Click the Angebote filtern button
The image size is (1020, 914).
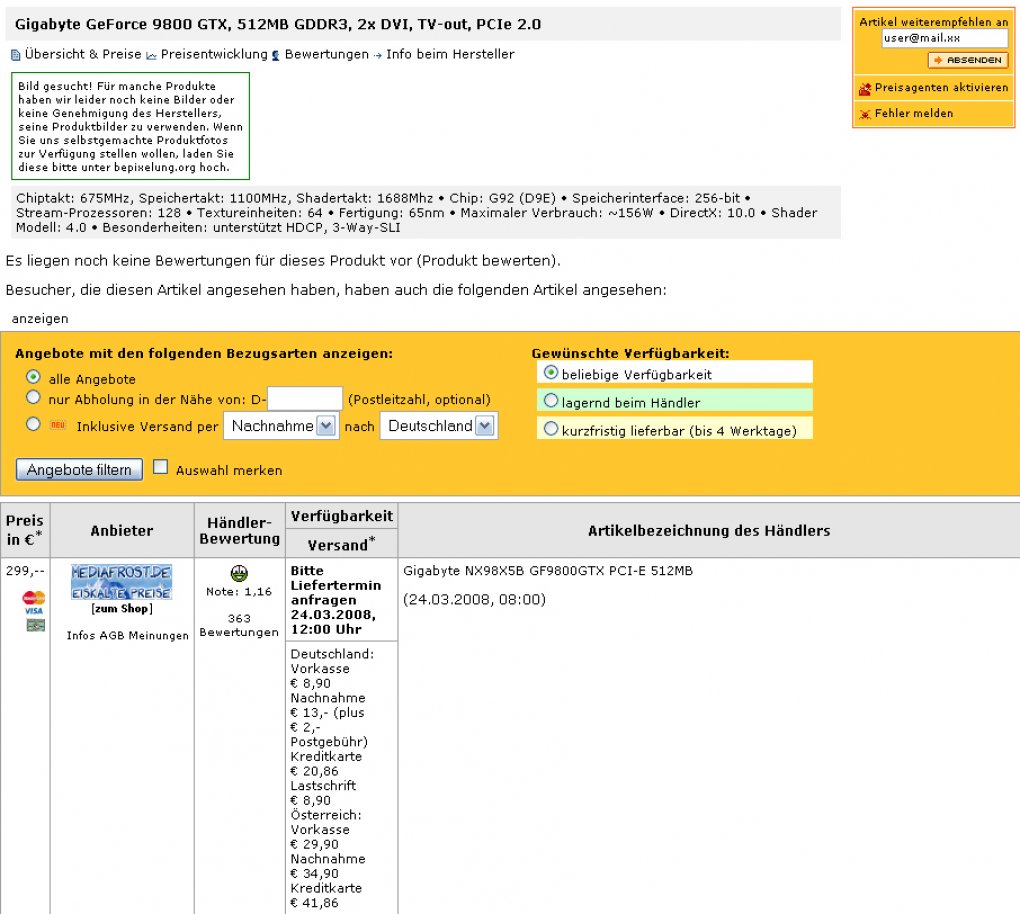coord(79,470)
